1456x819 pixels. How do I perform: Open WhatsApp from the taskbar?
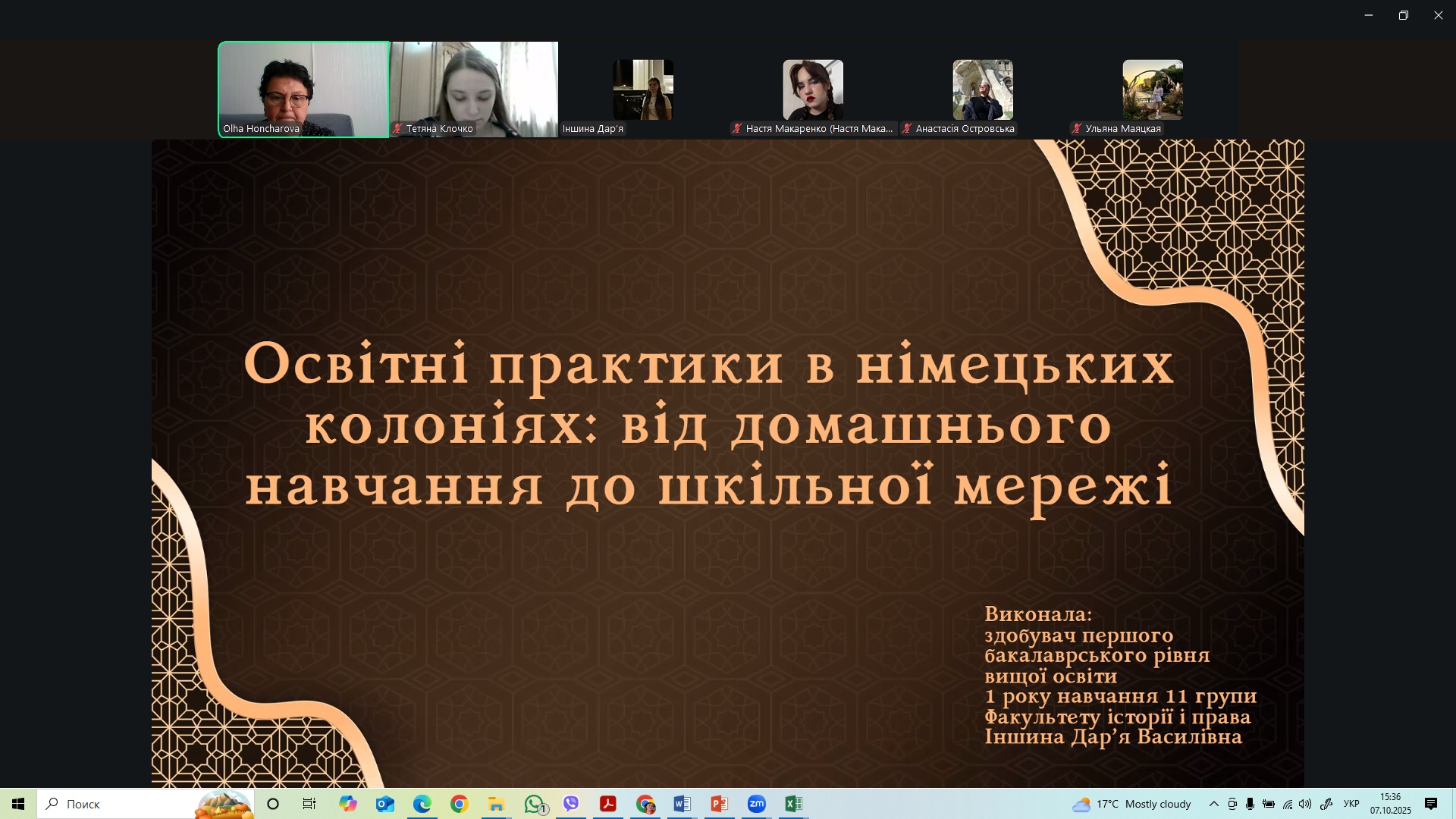coord(535,804)
